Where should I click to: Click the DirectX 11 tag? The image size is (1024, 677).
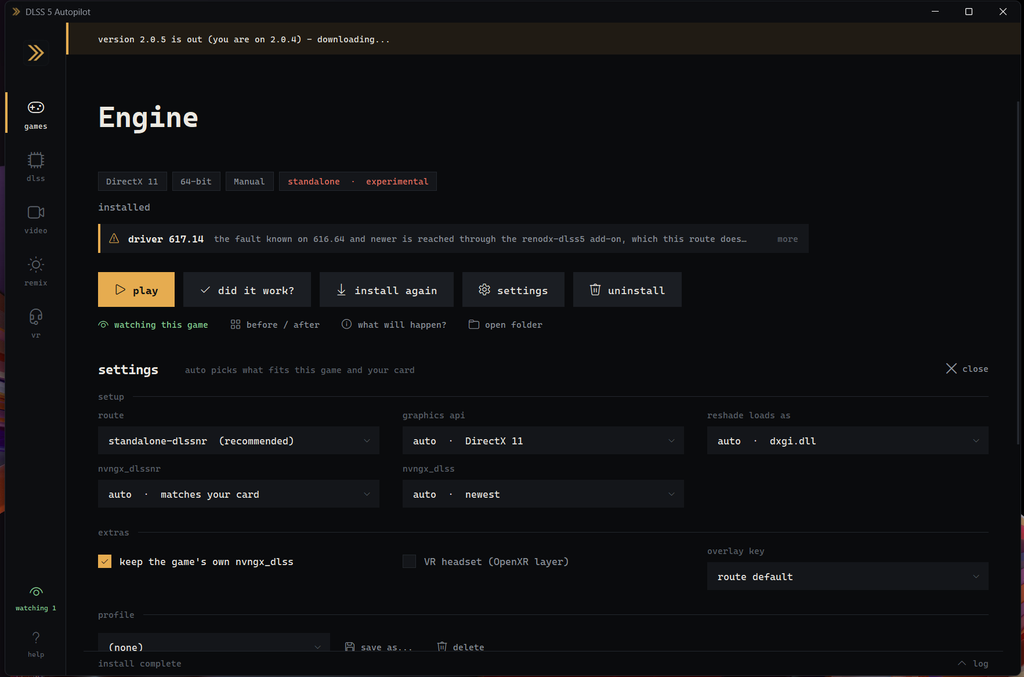132,181
